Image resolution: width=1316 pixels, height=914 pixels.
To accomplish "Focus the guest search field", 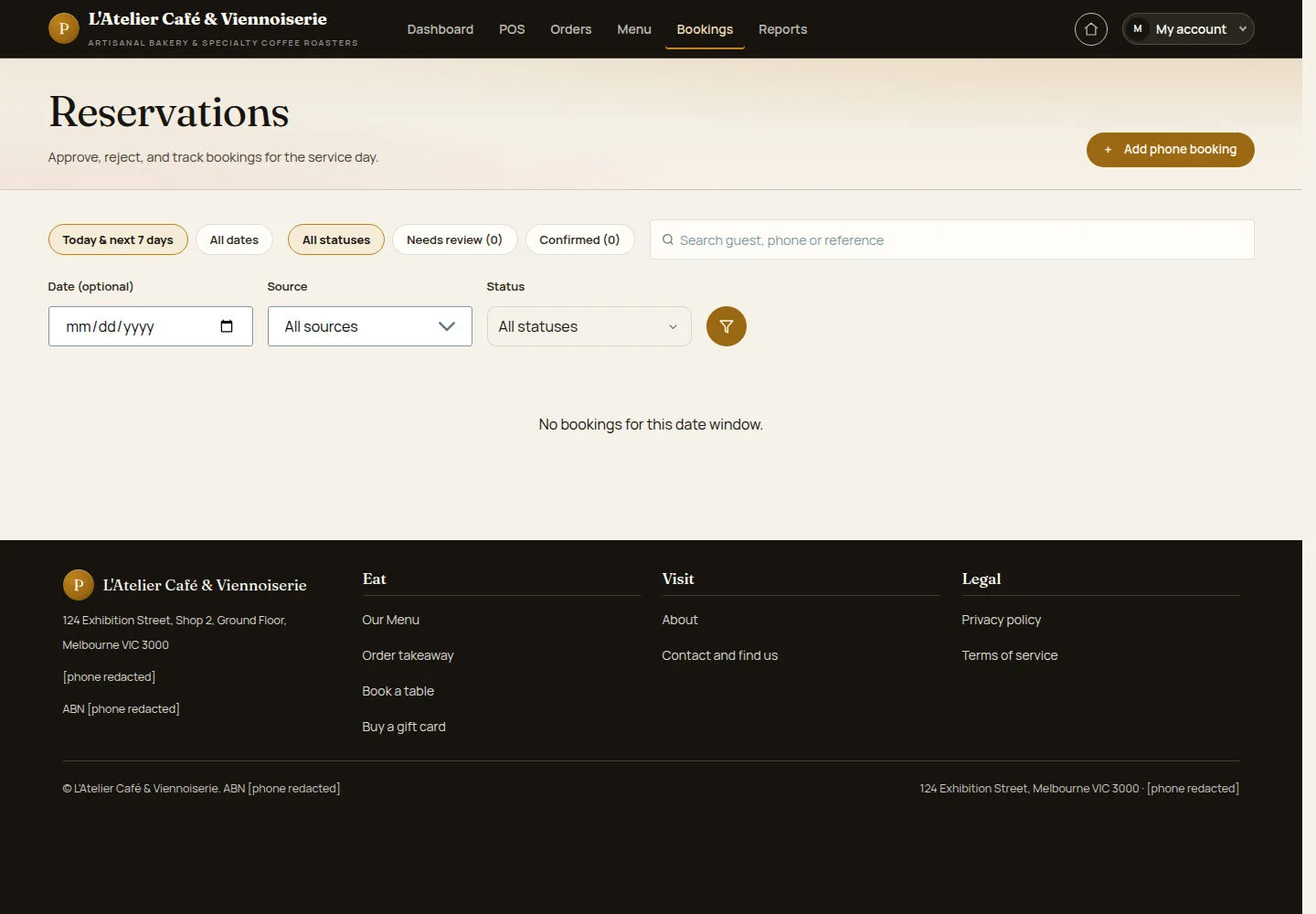I will [x=952, y=239].
